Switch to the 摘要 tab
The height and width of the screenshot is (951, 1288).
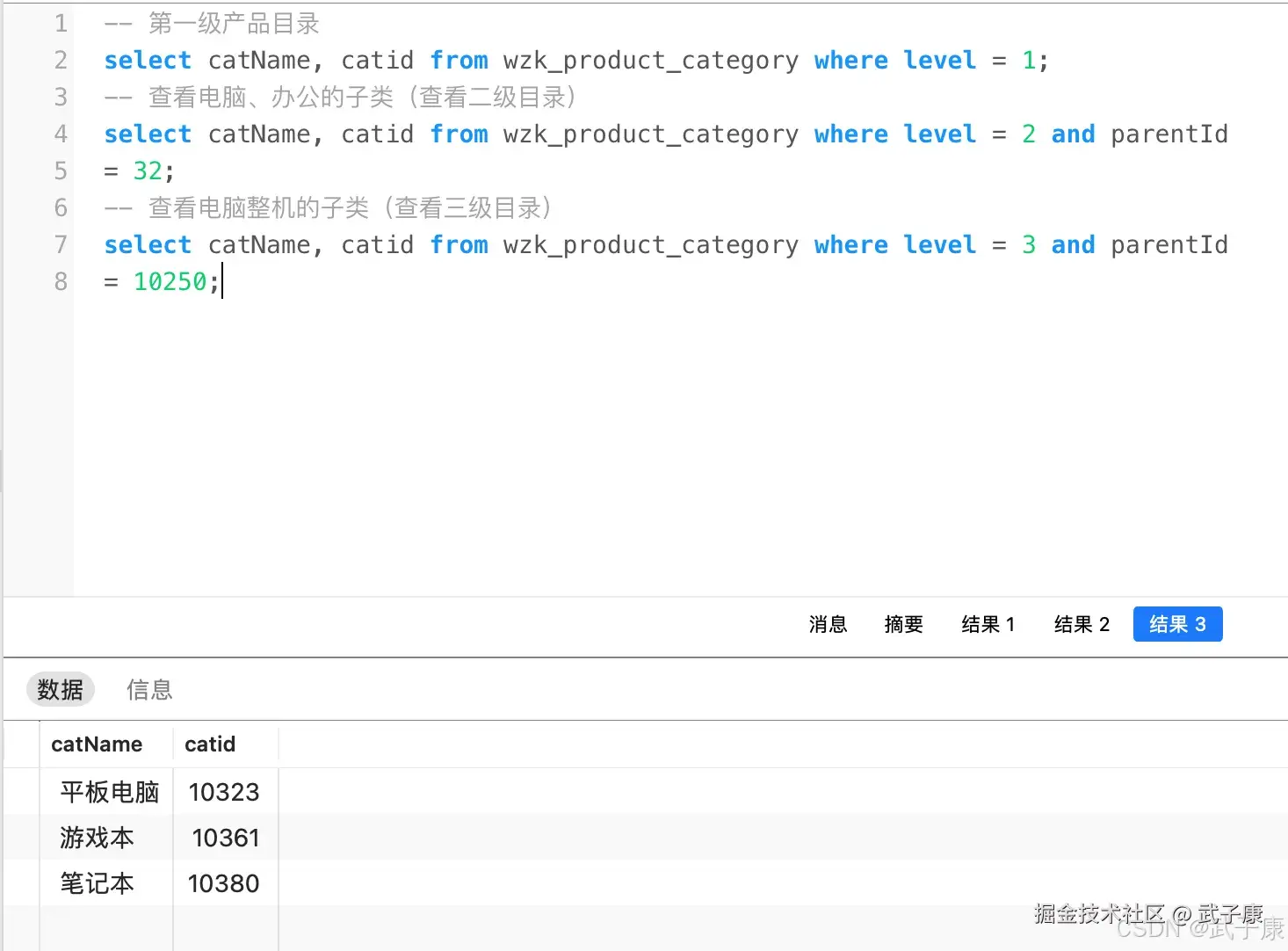coord(903,624)
